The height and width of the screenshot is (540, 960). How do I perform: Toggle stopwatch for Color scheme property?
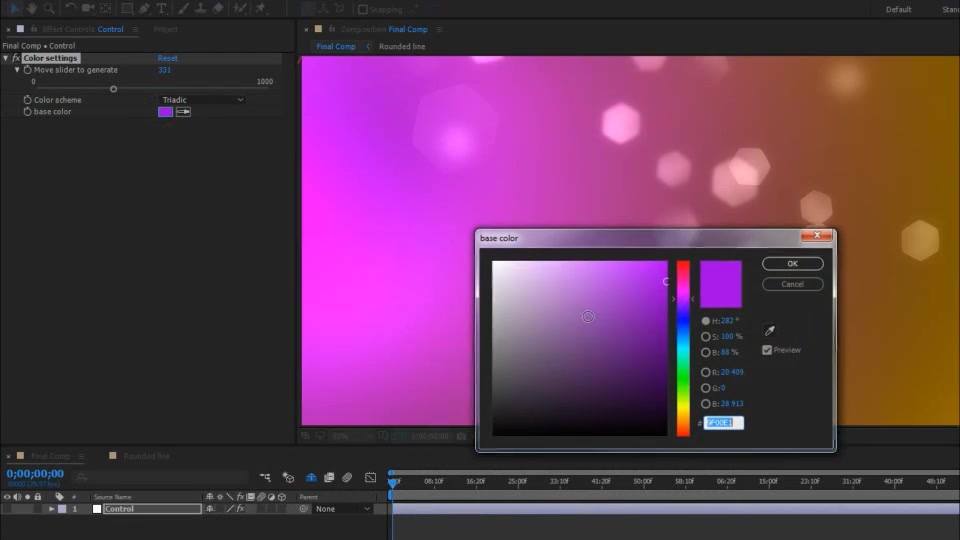tap(27, 100)
